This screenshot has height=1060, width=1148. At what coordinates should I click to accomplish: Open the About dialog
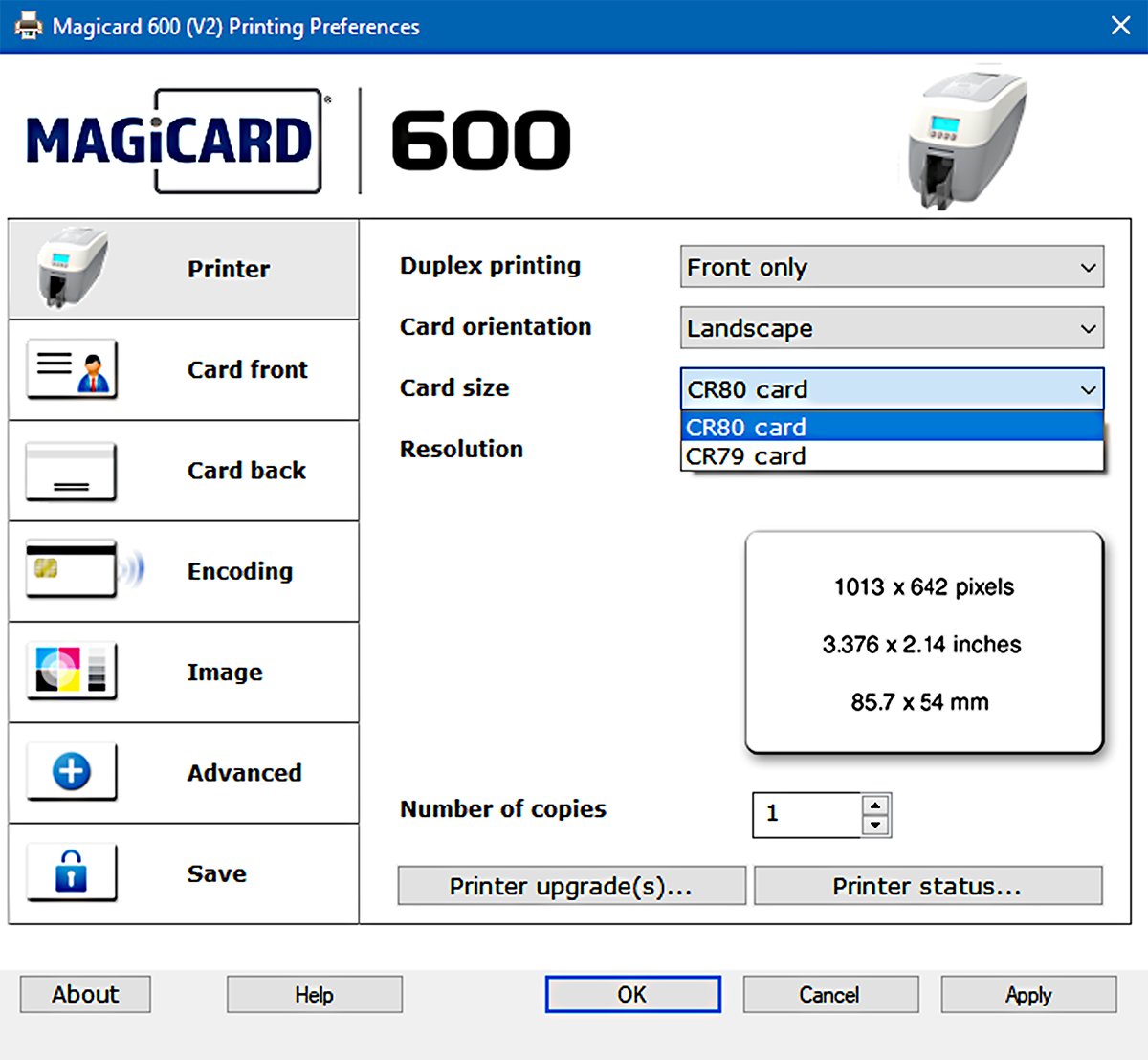pos(85,994)
